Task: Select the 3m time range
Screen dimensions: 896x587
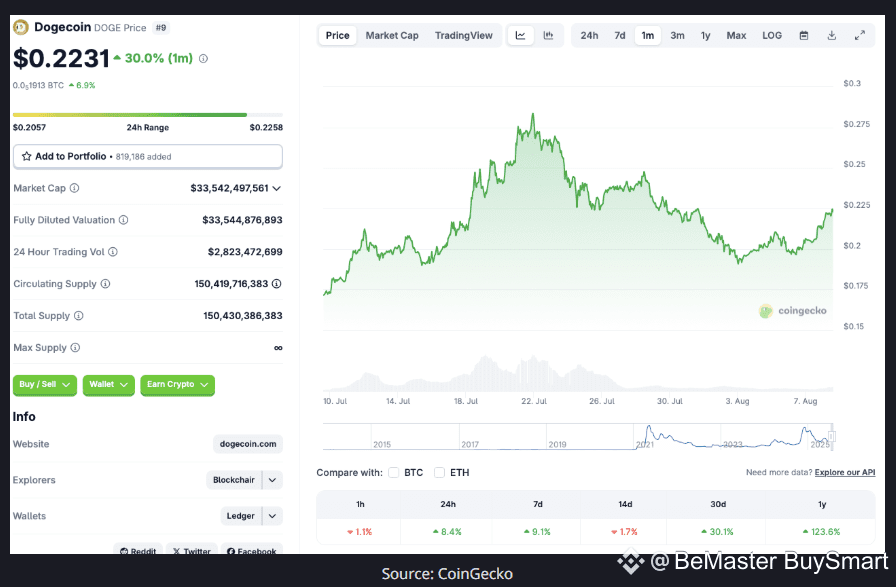Action: (x=678, y=35)
